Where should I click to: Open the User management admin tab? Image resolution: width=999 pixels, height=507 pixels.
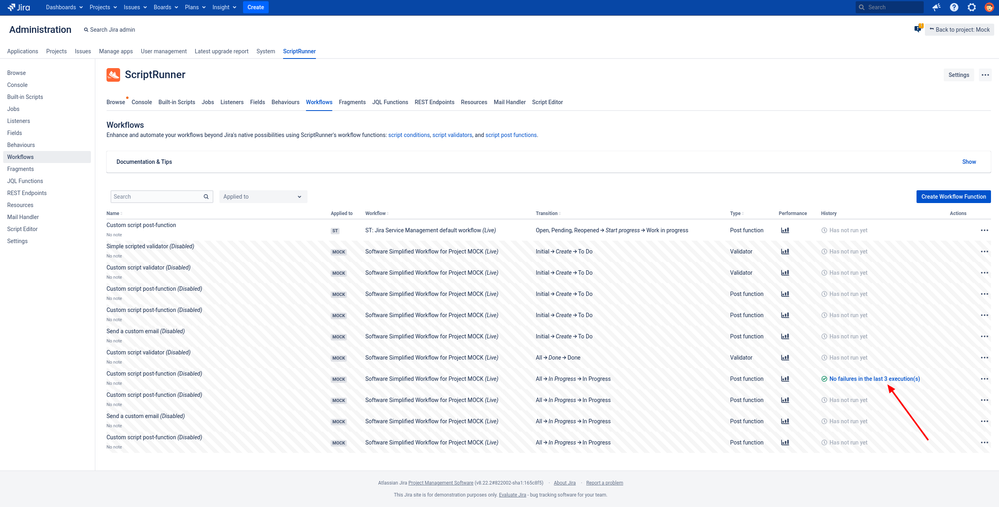click(x=164, y=51)
